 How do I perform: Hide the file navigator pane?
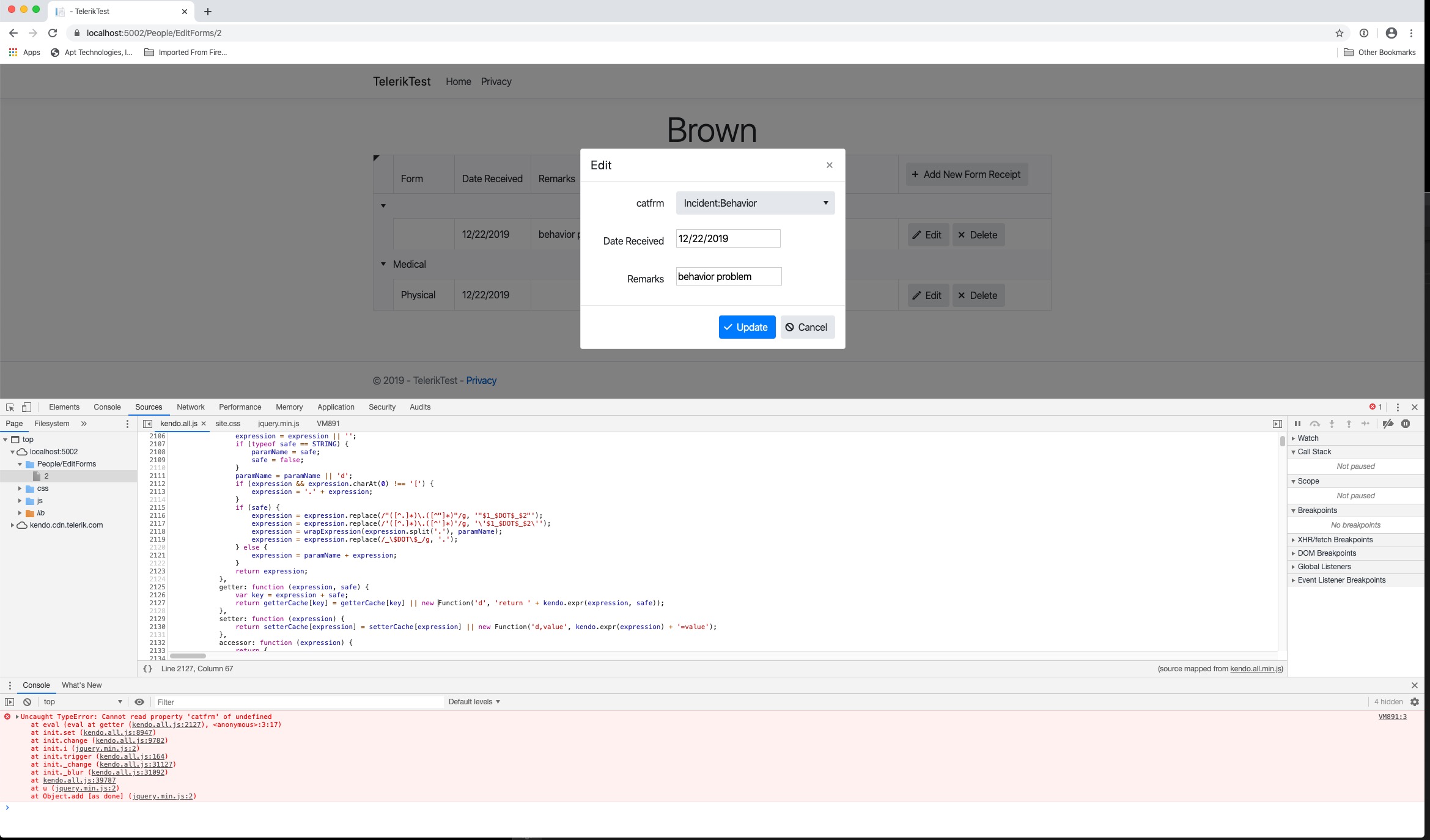point(147,424)
